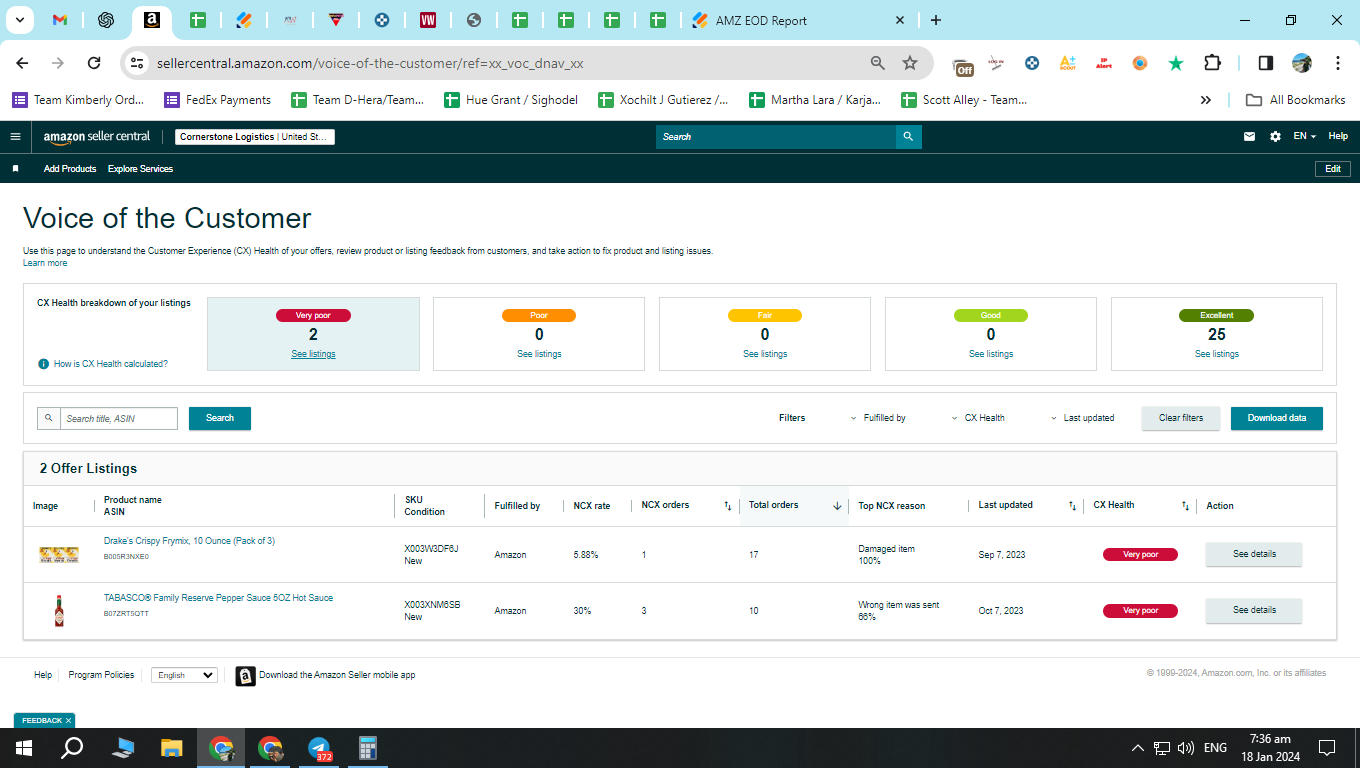Expand the Last updated filter
The image size is (1360, 768).
tap(1082, 418)
